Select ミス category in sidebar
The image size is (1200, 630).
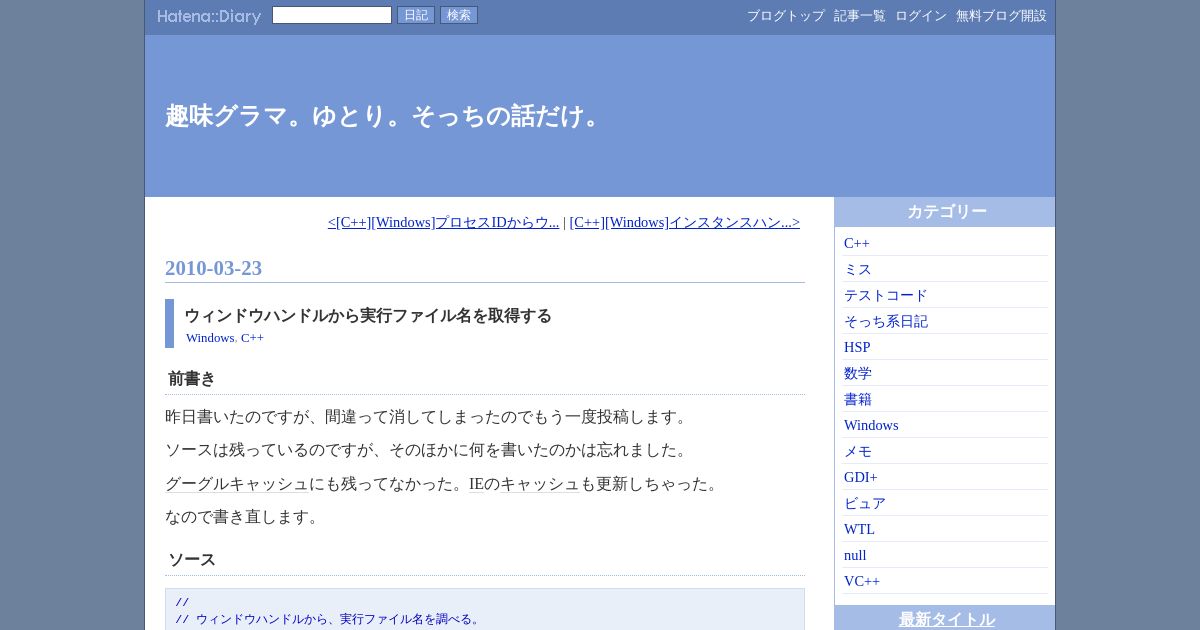click(x=858, y=269)
